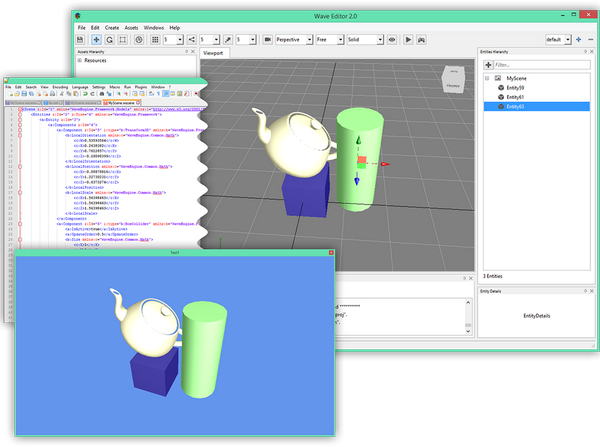The height and width of the screenshot is (447, 600).
Task: Pin the Entities Hierarchy panel
Action: (x=585, y=51)
